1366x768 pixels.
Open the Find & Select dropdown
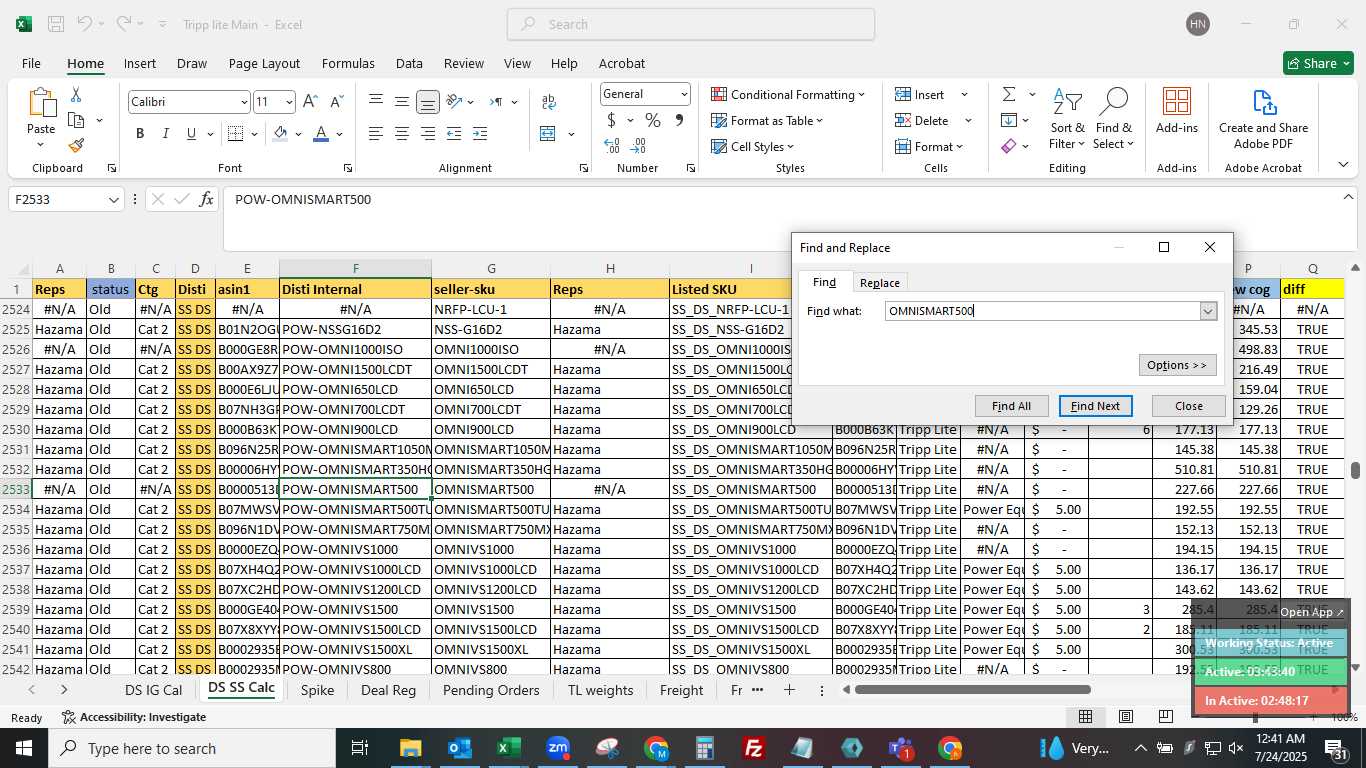[x=1113, y=120]
